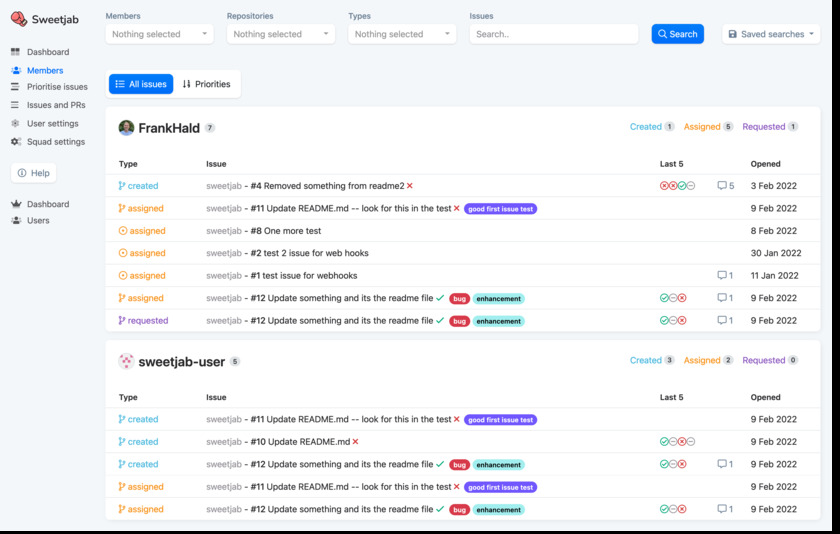Click the Squad settings gears icon

(16, 142)
